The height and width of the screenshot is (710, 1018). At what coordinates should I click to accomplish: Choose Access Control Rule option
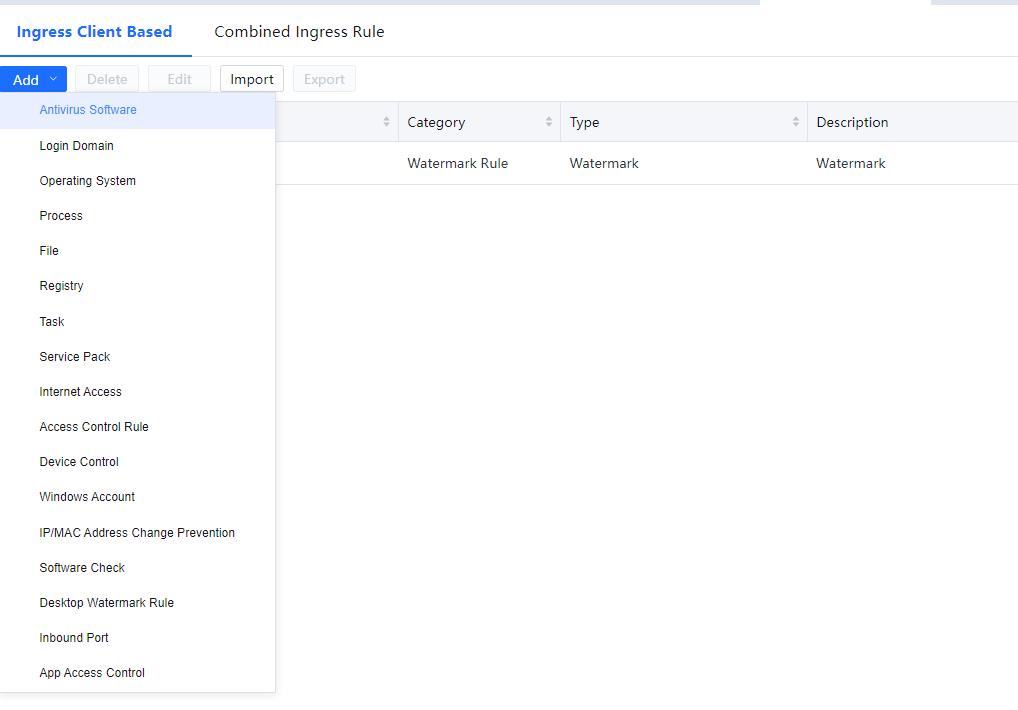tap(94, 427)
